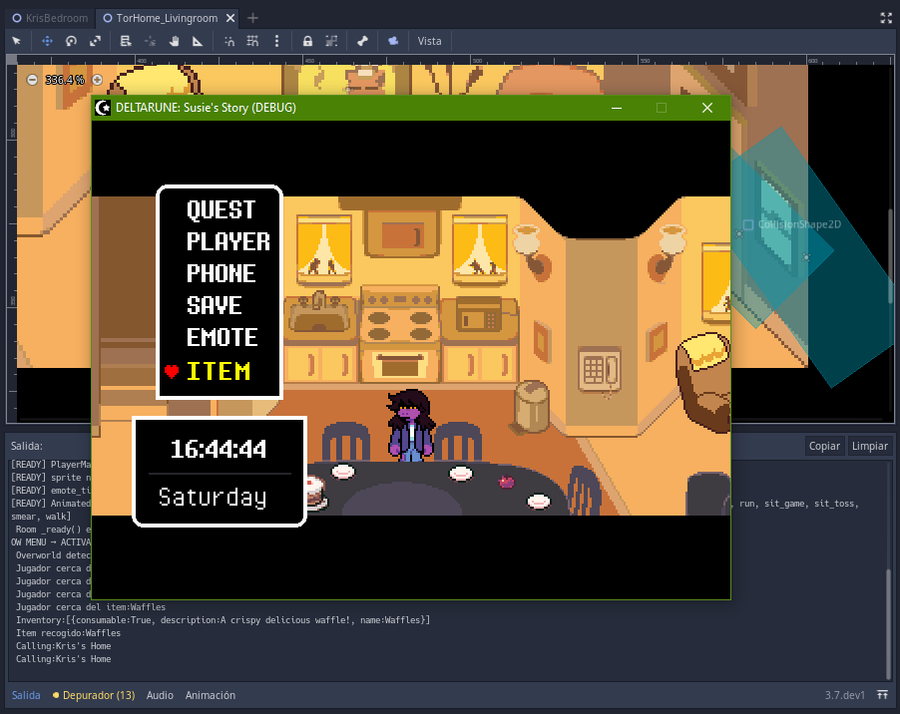Close the DELTARUNE game window
Image resolution: width=900 pixels, height=714 pixels.
[707, 108]
